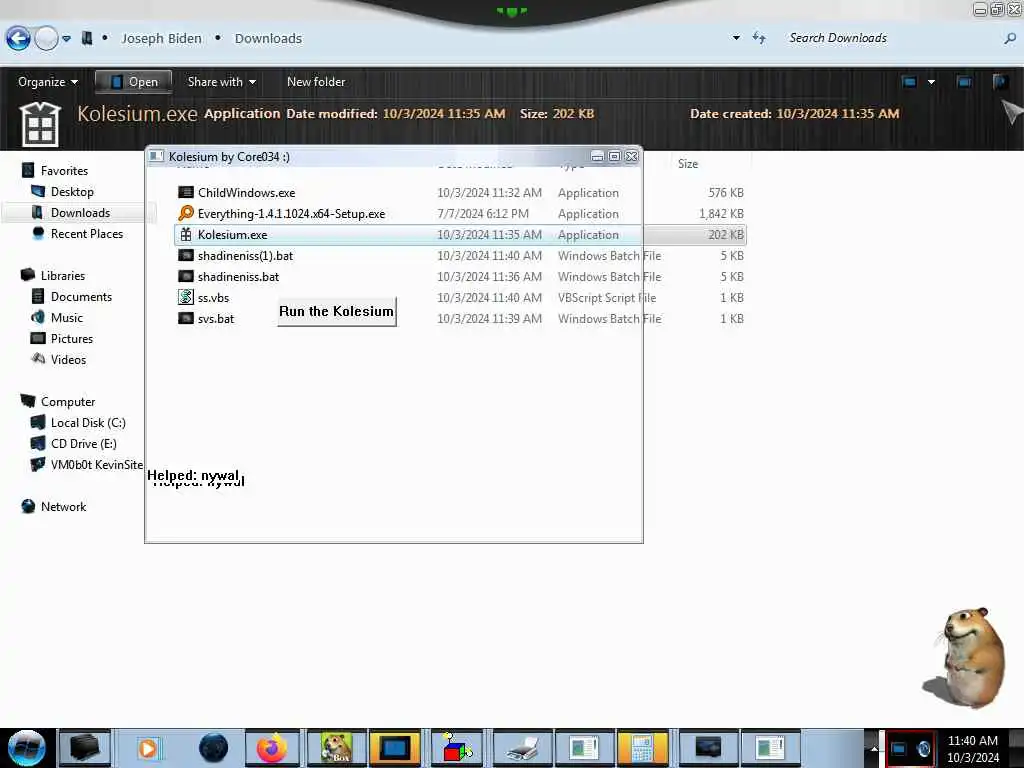The image size is (1024, 768).
Task: Open Local Disk (C:)
Action: [x=88, y=423]
